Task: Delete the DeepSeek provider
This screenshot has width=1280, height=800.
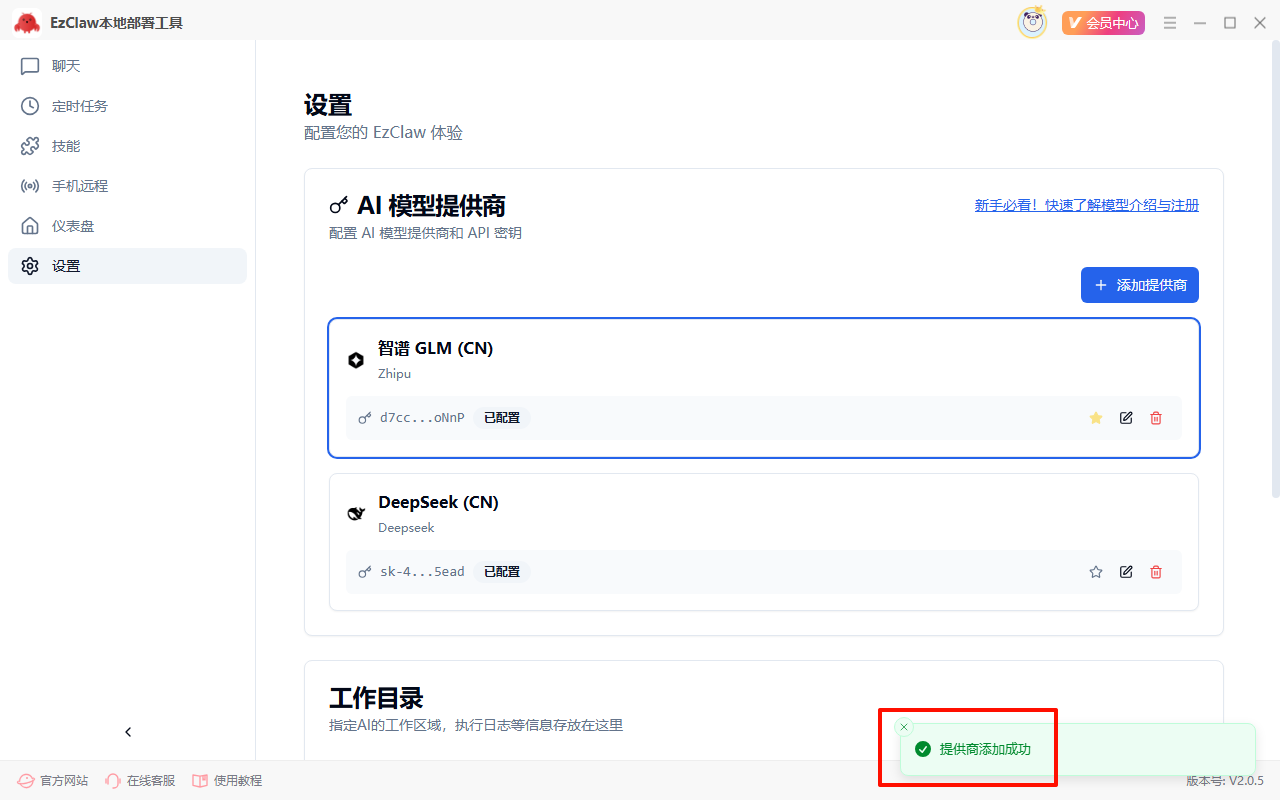Action: [x=1156, y=572]
